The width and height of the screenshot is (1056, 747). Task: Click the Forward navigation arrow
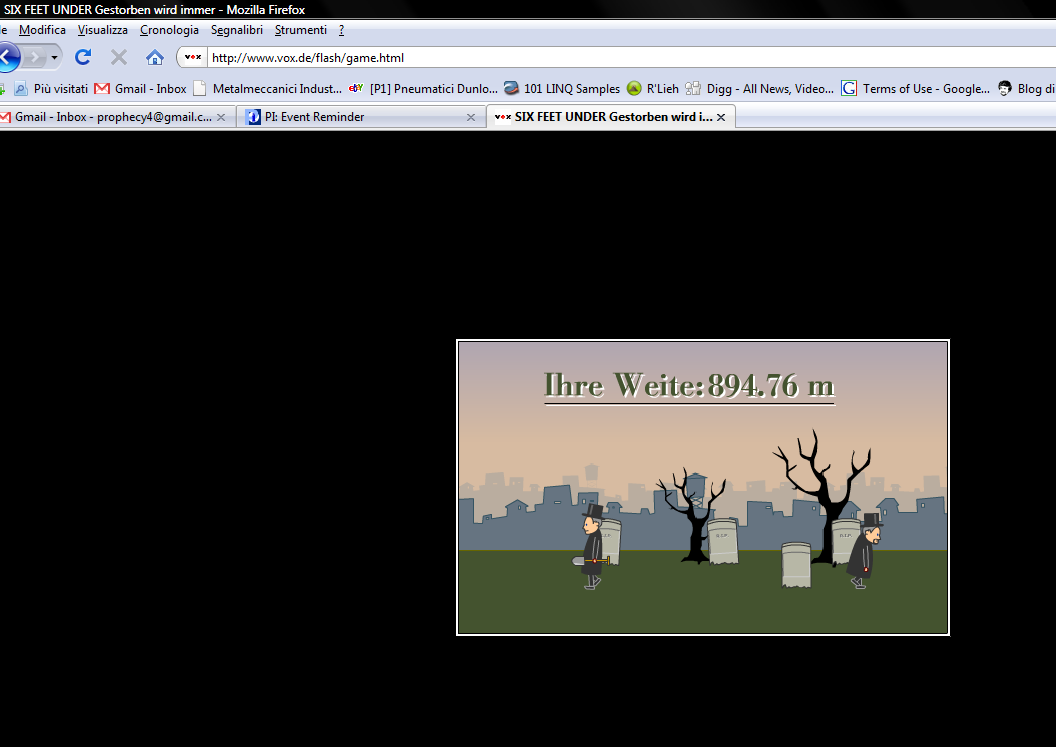coord(34,57)
